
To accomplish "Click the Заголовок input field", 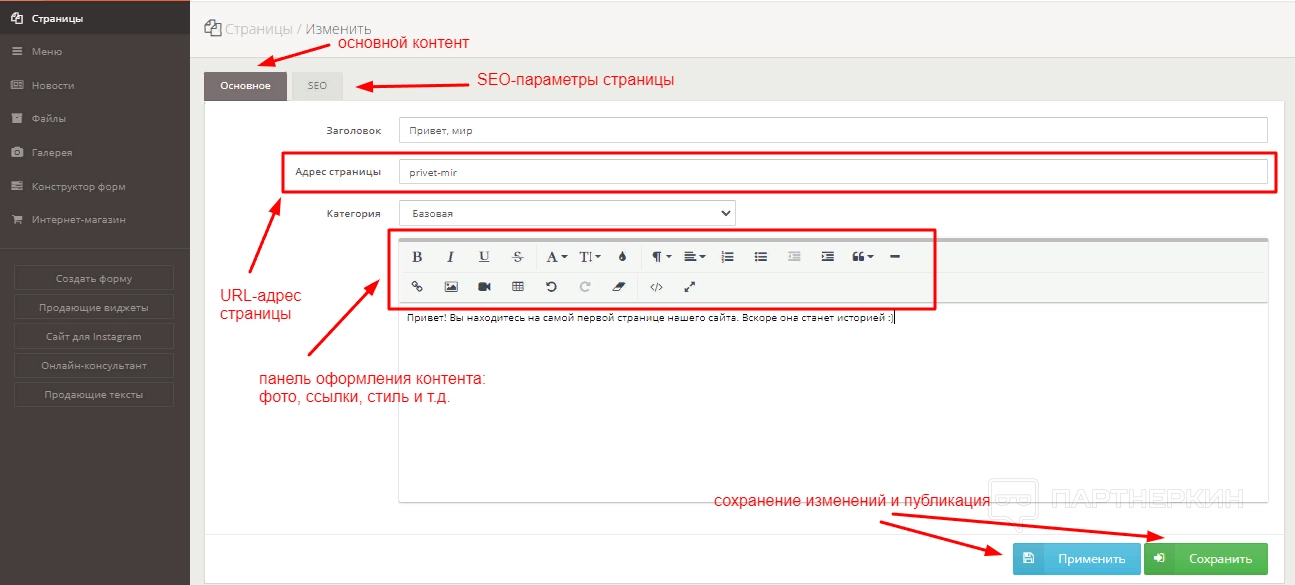I will tap(833, 130).
